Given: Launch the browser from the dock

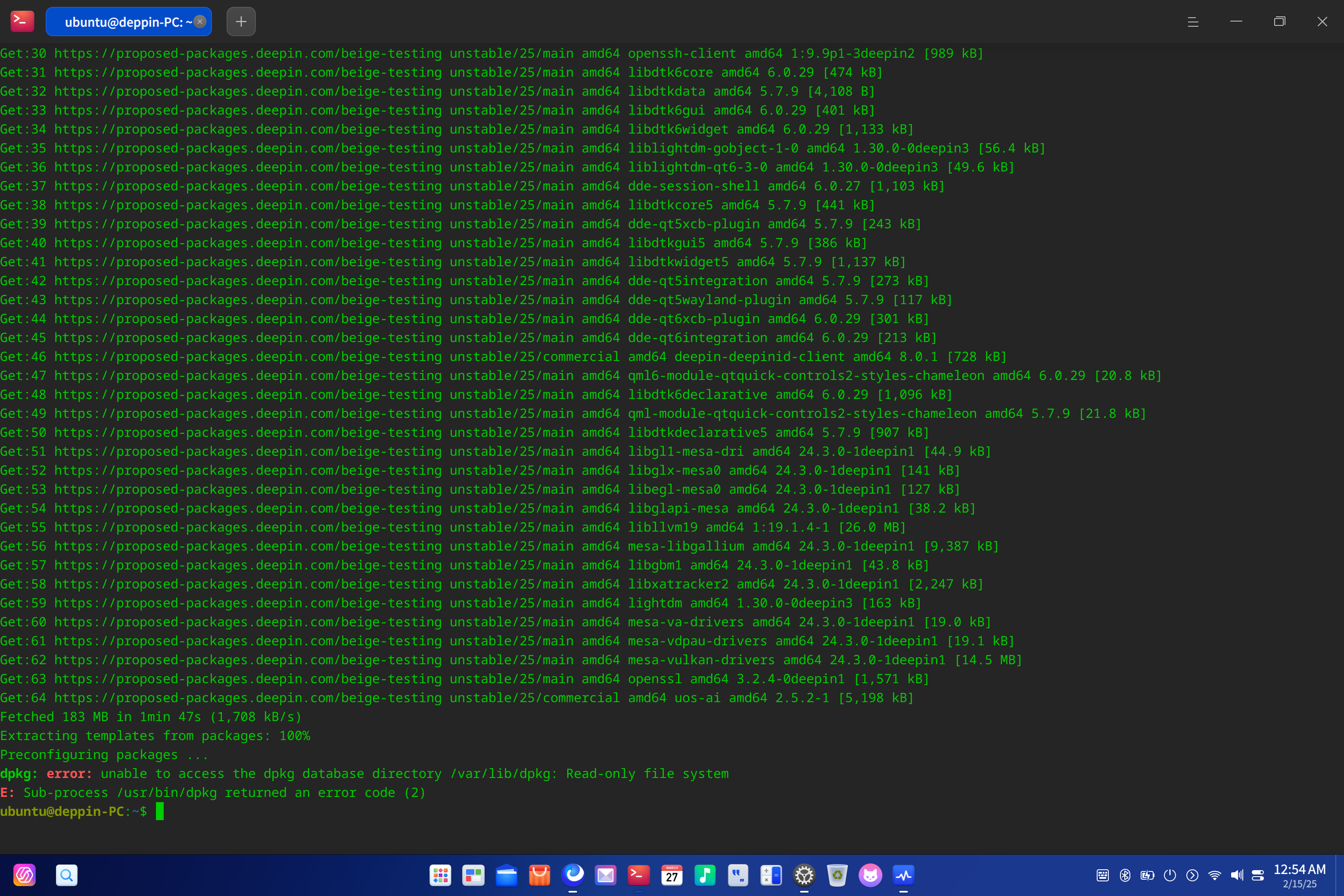Looking at the screenshot, I should pyautogui.click(x=572, y=875).
